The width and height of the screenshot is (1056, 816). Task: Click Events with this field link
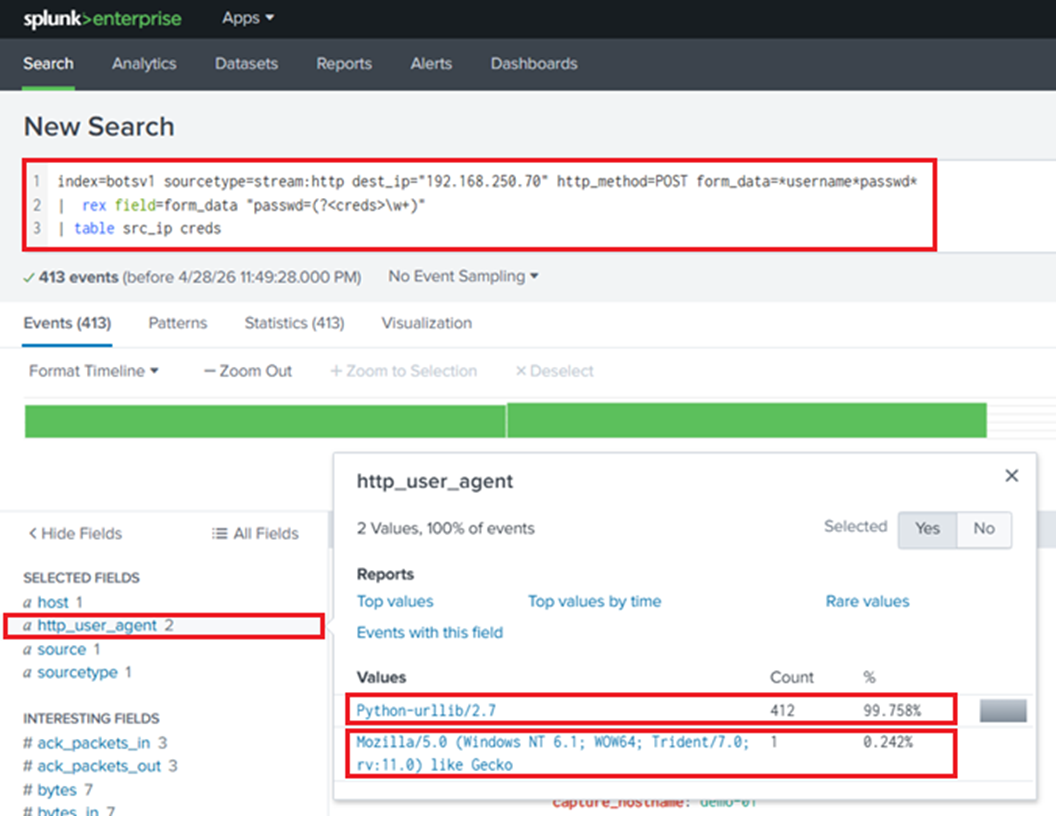(x=430, y=632)
